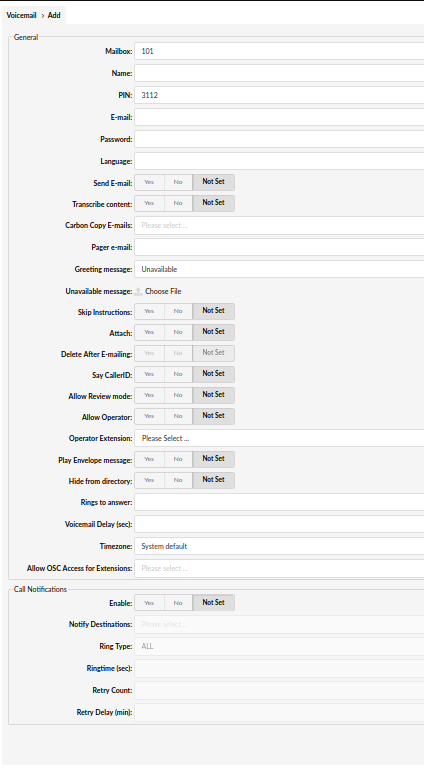
Task: Set Transcribe content to No
Action: click(x=178, y=204)
